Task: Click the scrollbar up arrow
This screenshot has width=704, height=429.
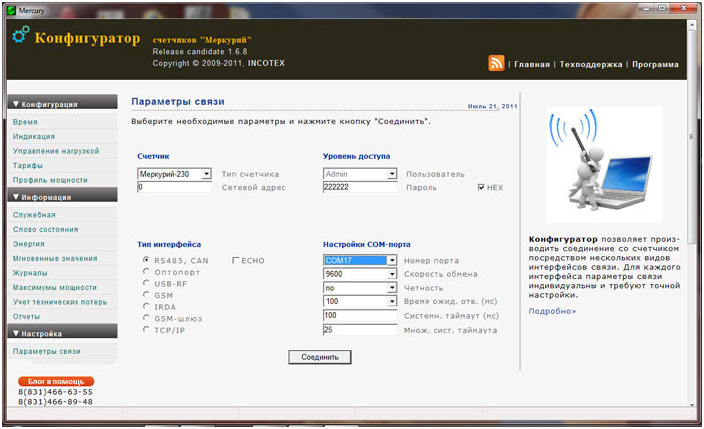Action: [691, 26]
